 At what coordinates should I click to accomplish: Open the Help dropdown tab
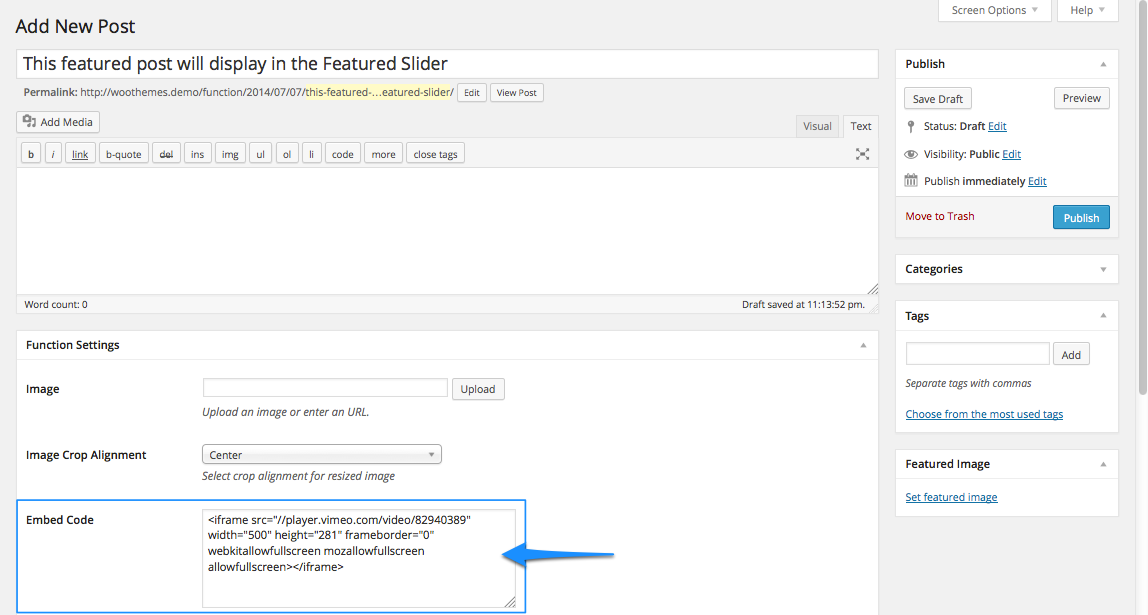[x=1087, y=10]
